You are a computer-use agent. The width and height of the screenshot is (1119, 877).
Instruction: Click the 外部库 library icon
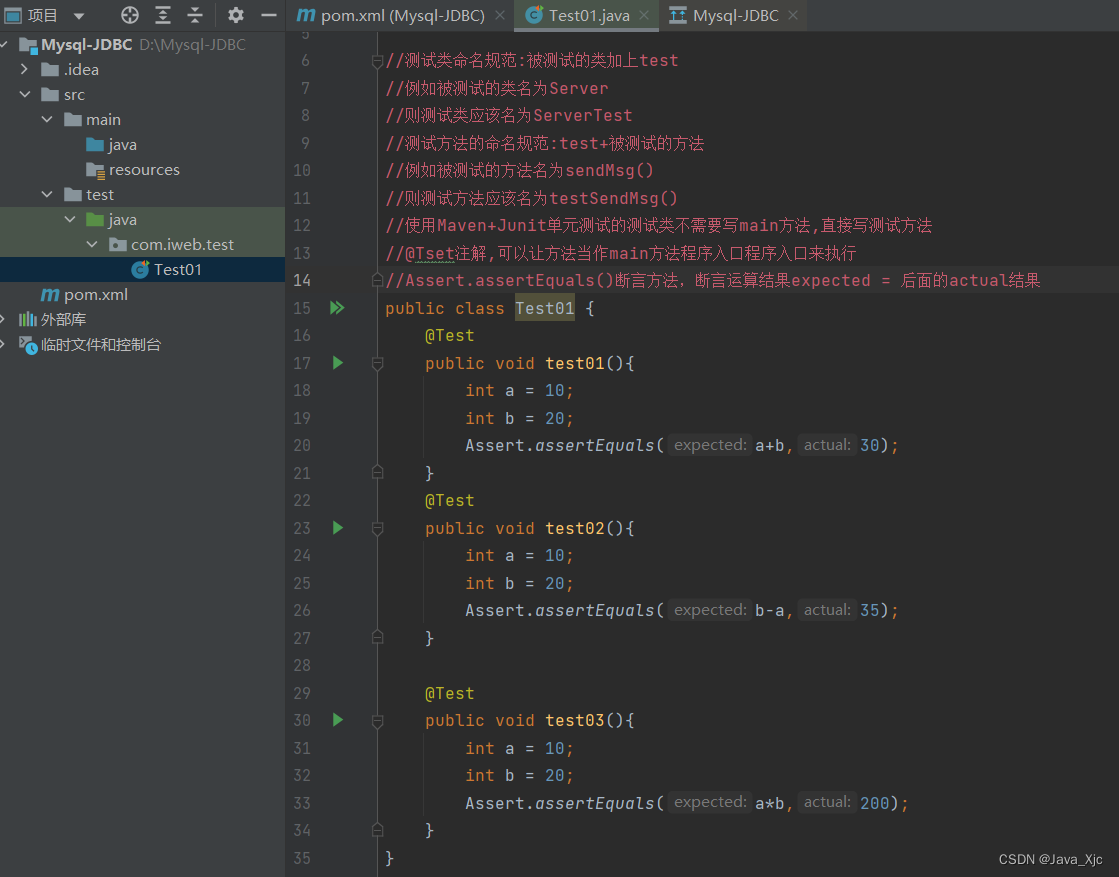pyautogui.click(x=27, y=319)
